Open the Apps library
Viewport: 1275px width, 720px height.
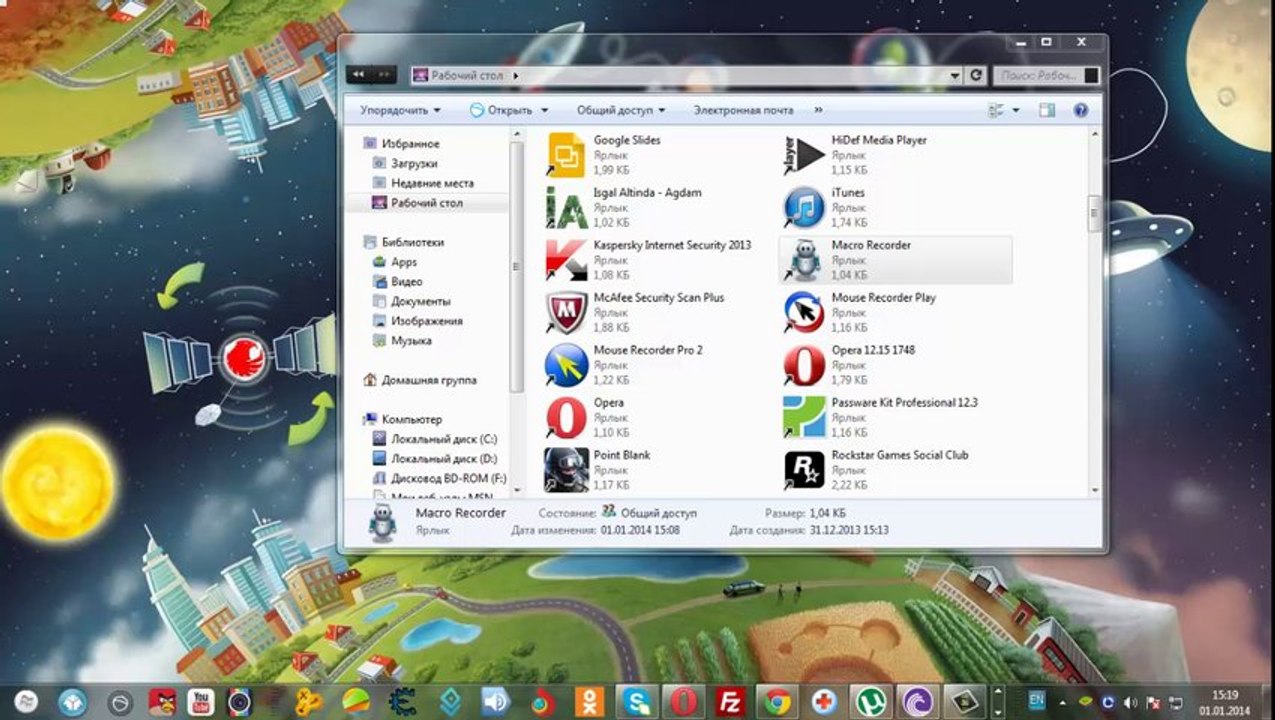(x=394, y=262)
